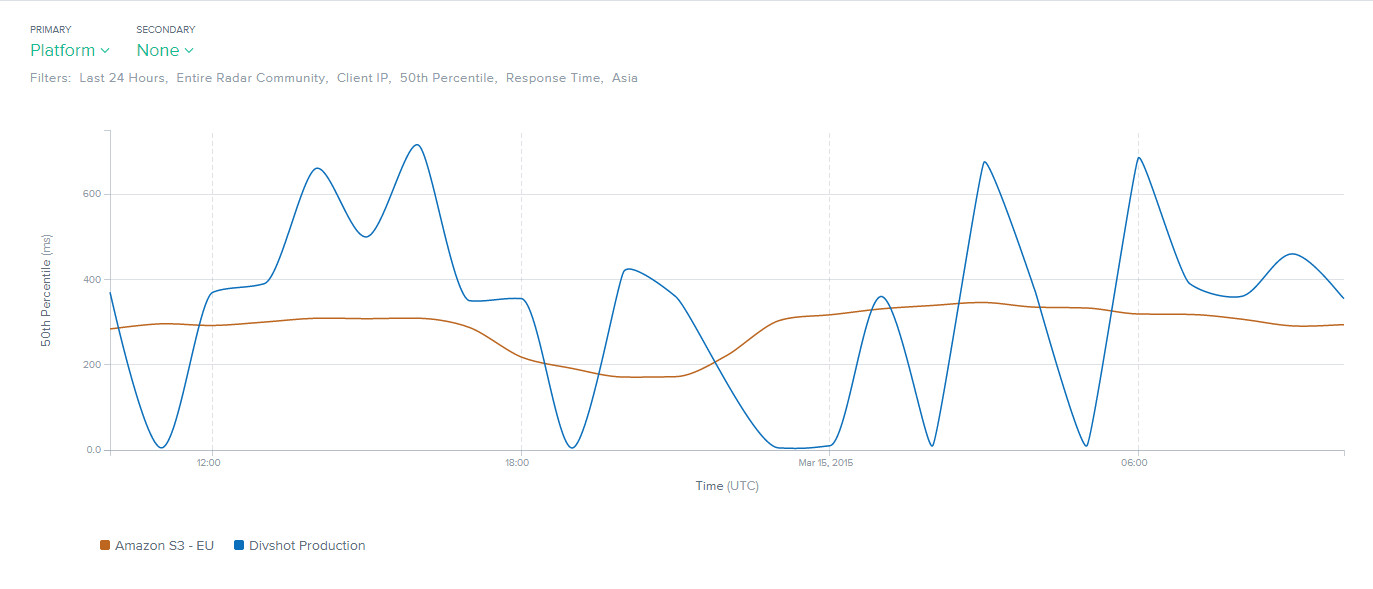This screenshot has height=589, width=1373.
Task: Click the Client IP filter
Action: [x=362, y=78]
